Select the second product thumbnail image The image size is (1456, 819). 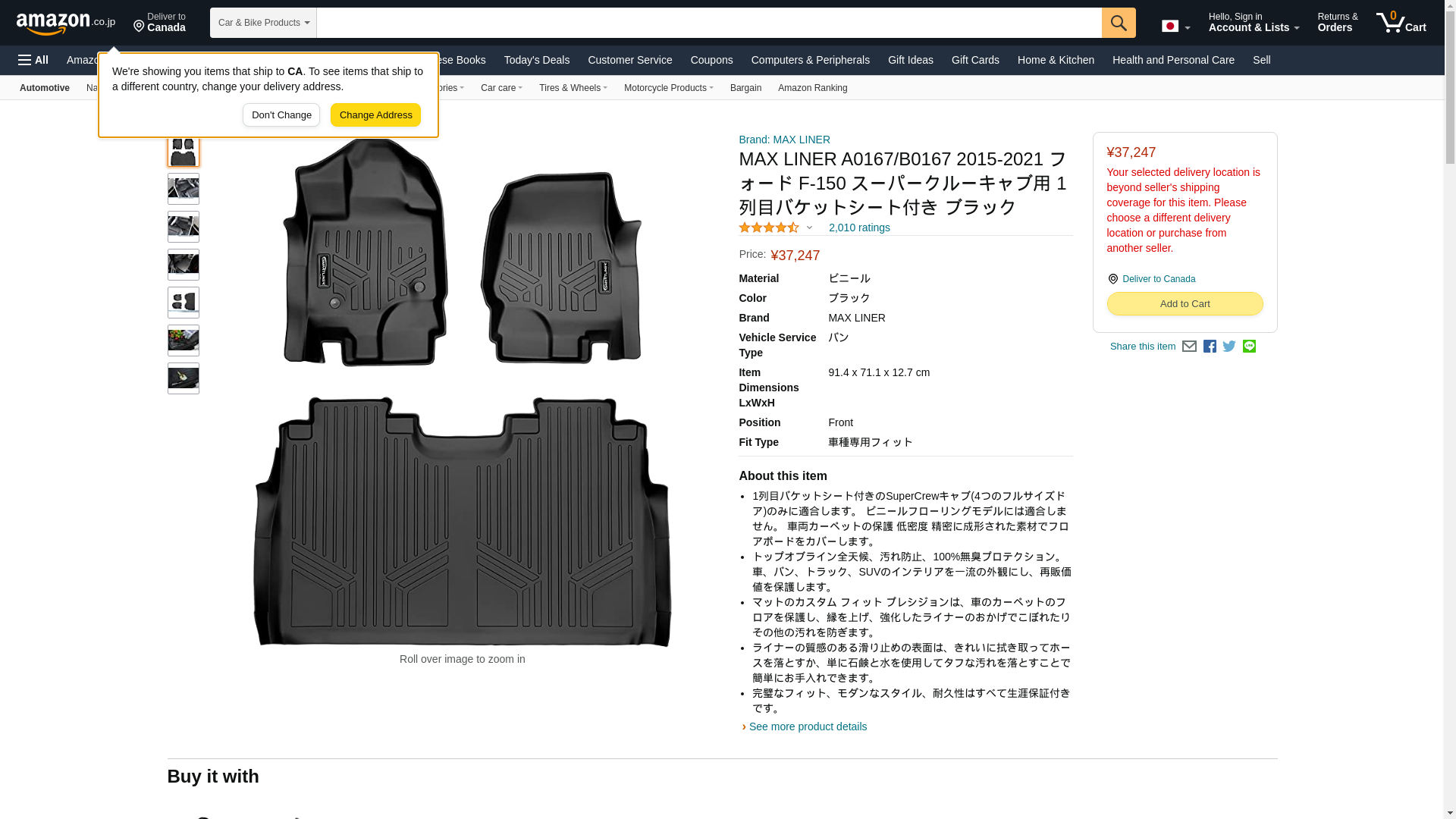point(184,189)
